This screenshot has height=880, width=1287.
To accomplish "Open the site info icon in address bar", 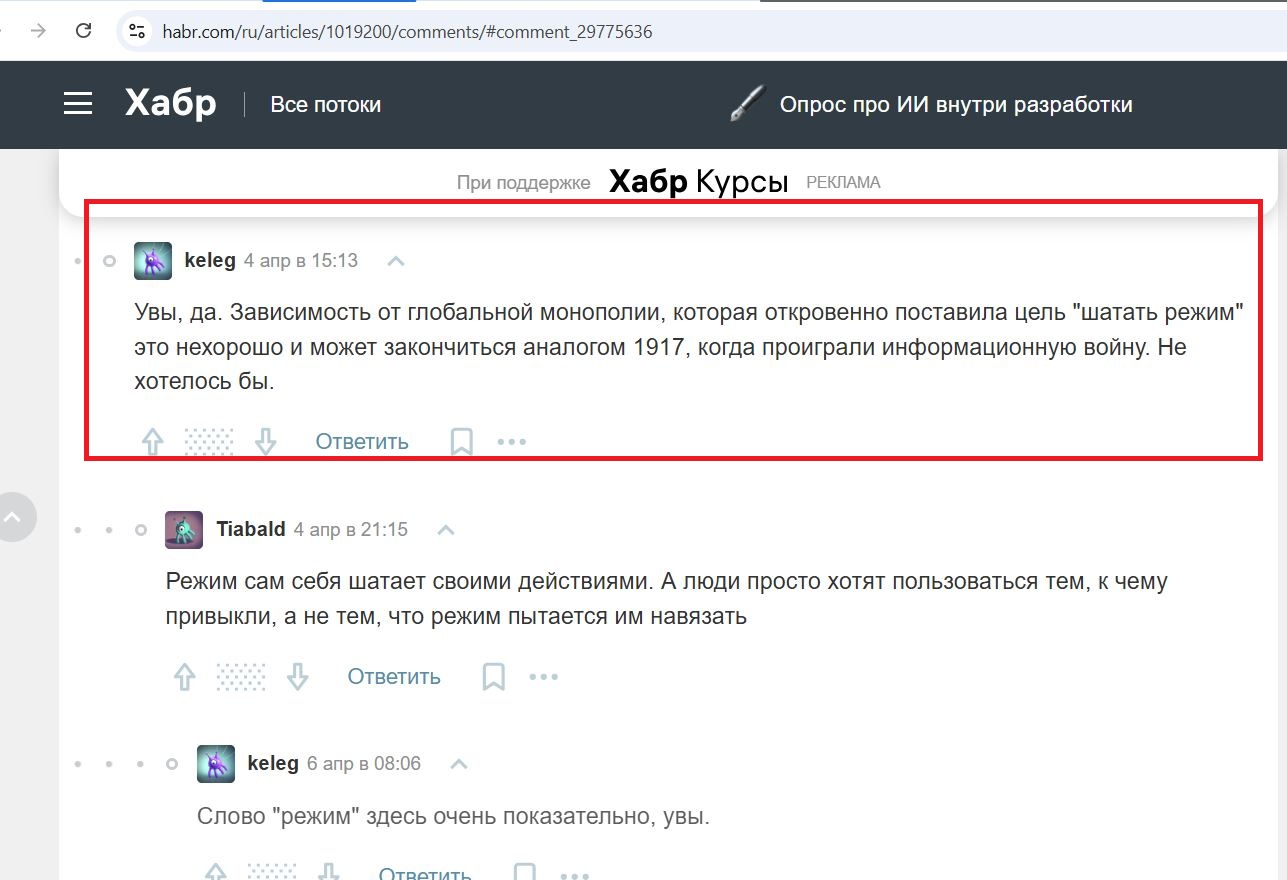I will [x=137, y=31].
